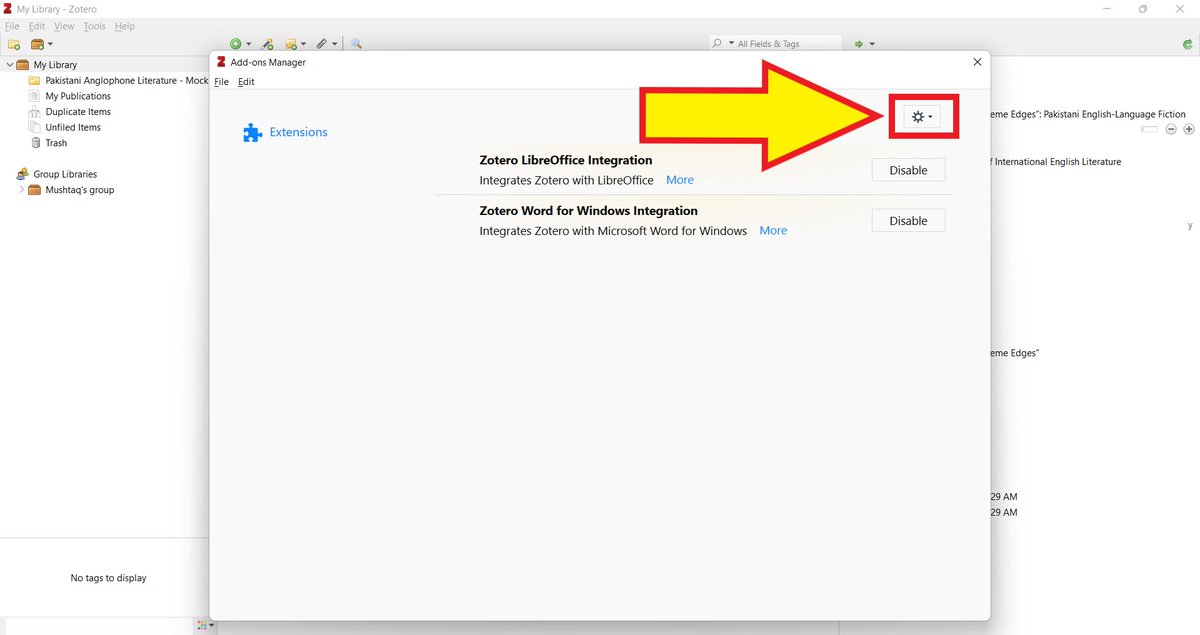Click the "International English Literature" field text
The image size is (1200, 635).
1056,161
